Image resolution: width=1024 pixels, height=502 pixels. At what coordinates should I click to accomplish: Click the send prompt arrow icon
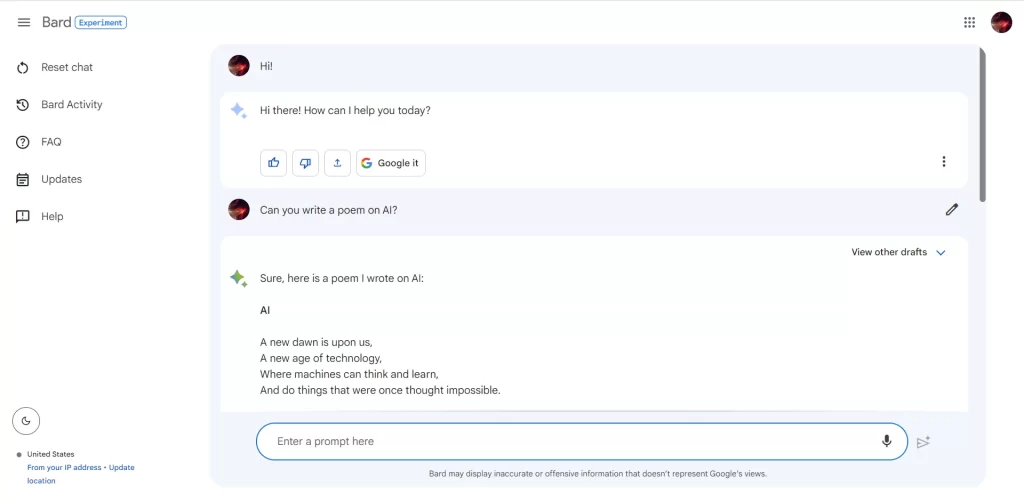tap(923, 443)
